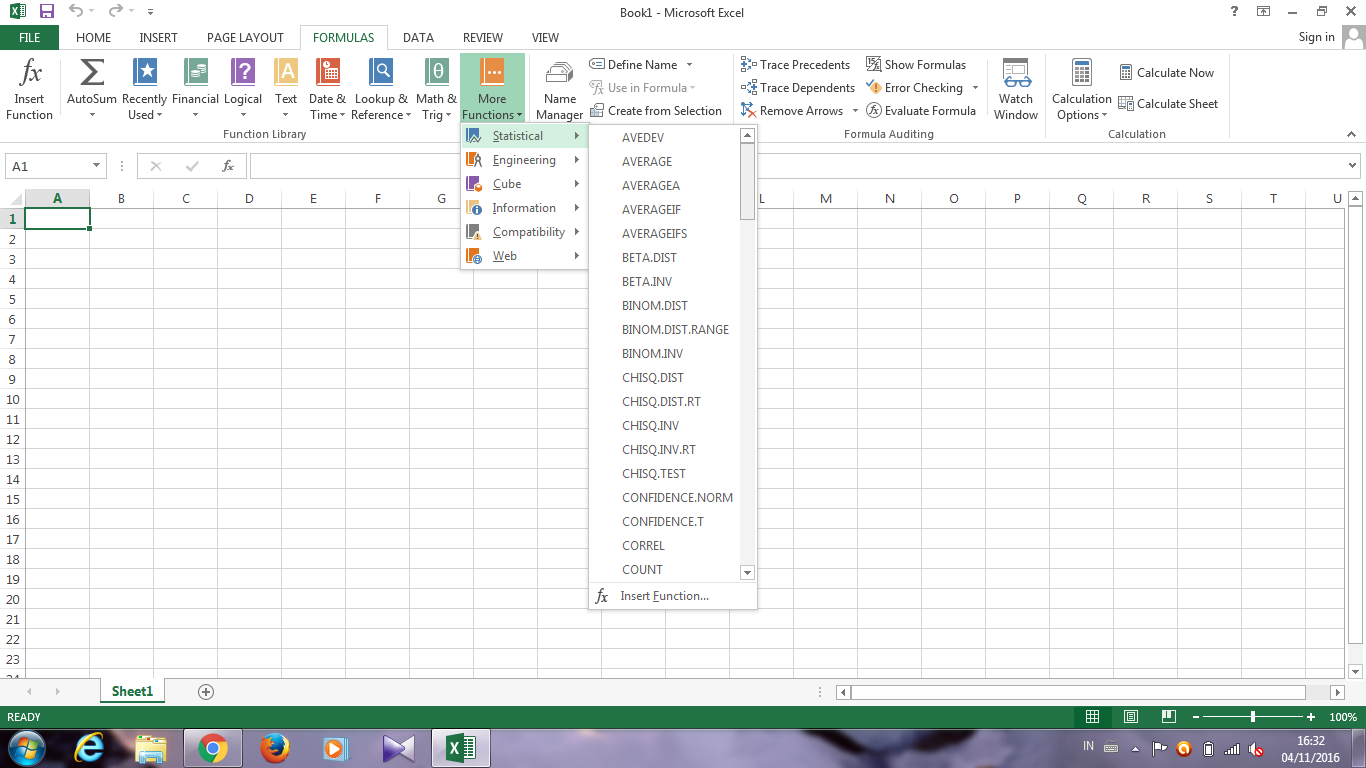Expand the Define Name dropdown arrow

pyautogui.click(x=689, y=65)
